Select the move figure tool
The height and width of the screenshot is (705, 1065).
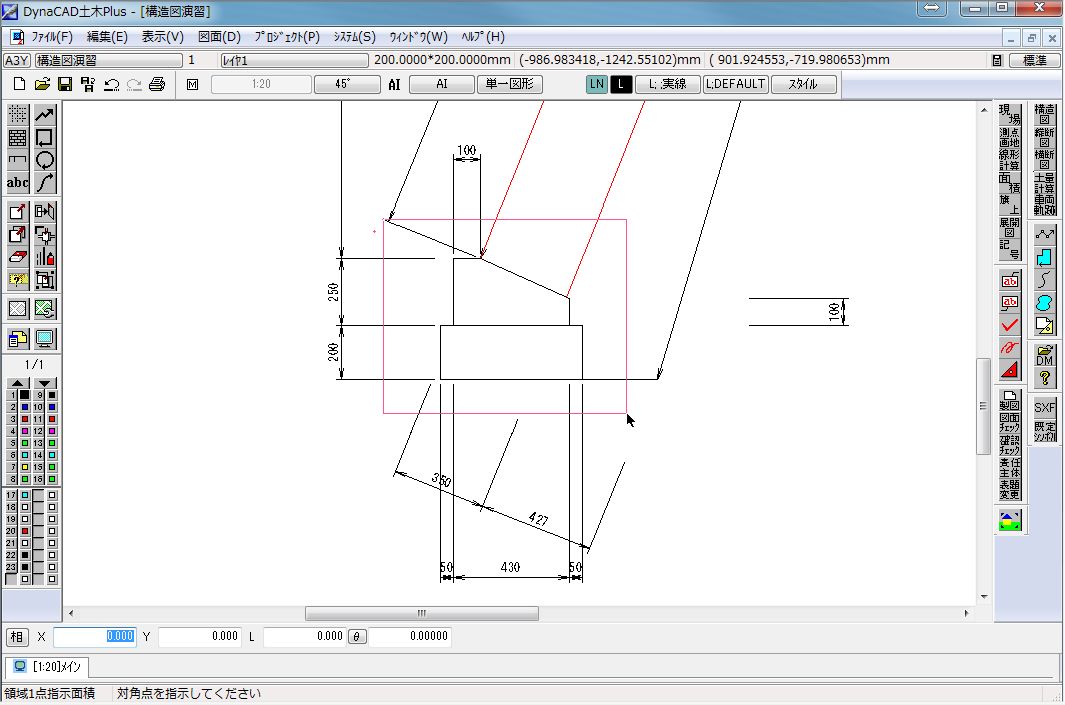(x=18, y=212)
